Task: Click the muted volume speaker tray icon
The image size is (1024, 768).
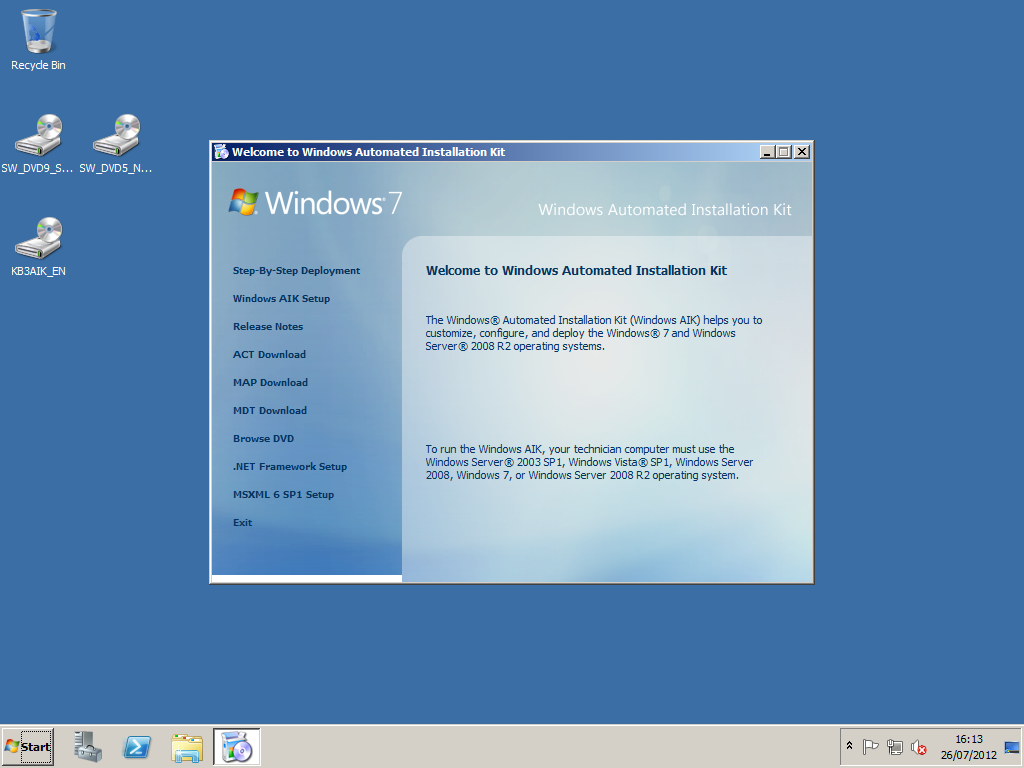Action: tap(919, 746)
